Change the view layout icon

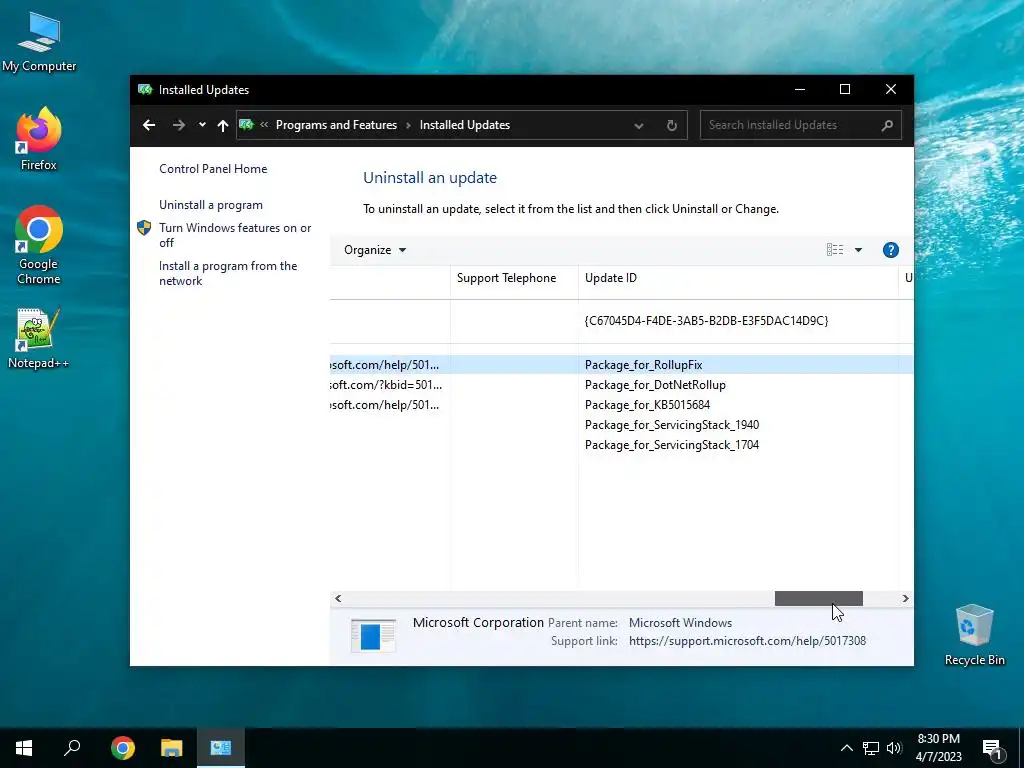pyautogui.click(x=835, y=249)
